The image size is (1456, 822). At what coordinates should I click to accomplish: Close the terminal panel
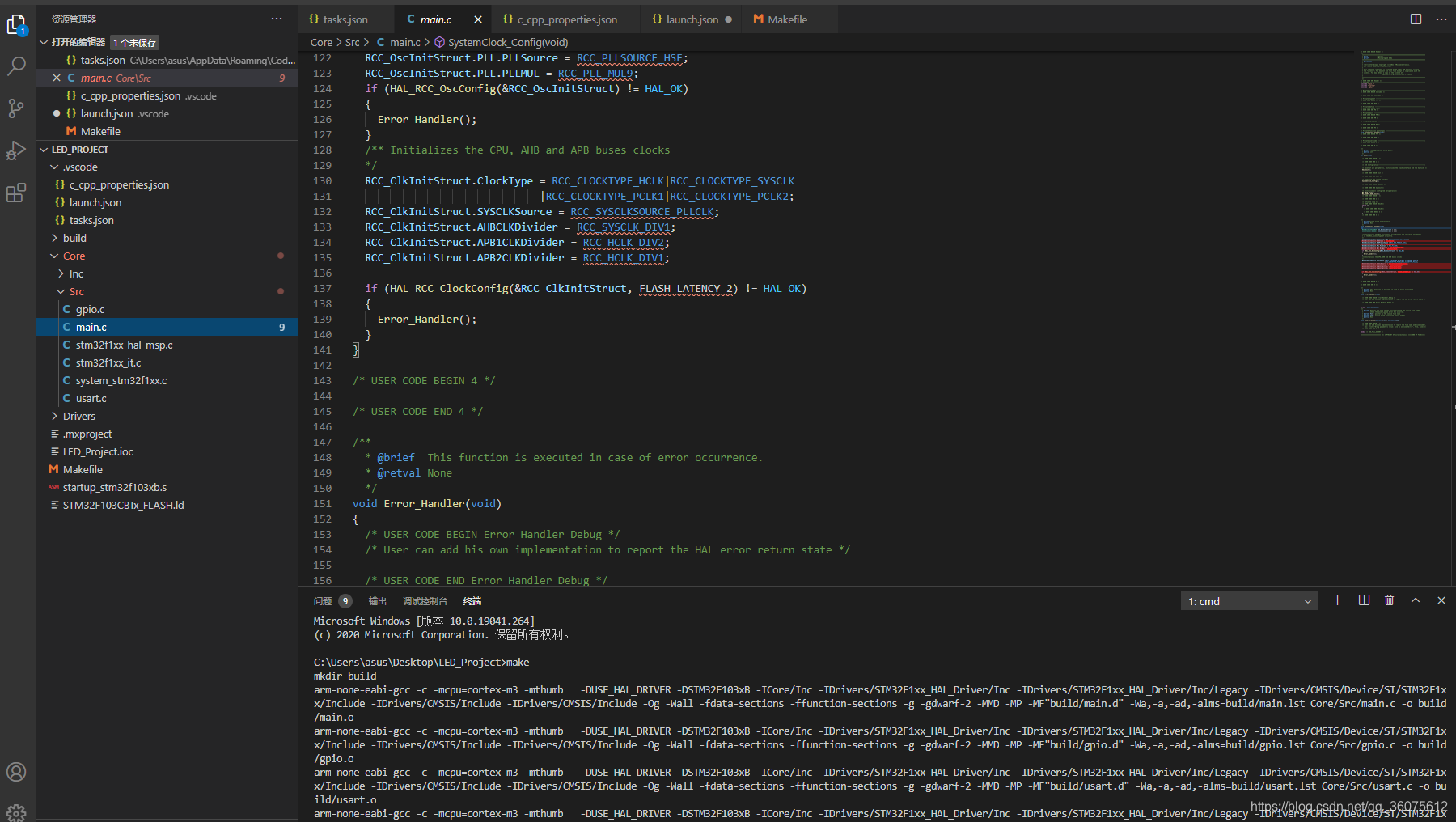pos(1441,600)
